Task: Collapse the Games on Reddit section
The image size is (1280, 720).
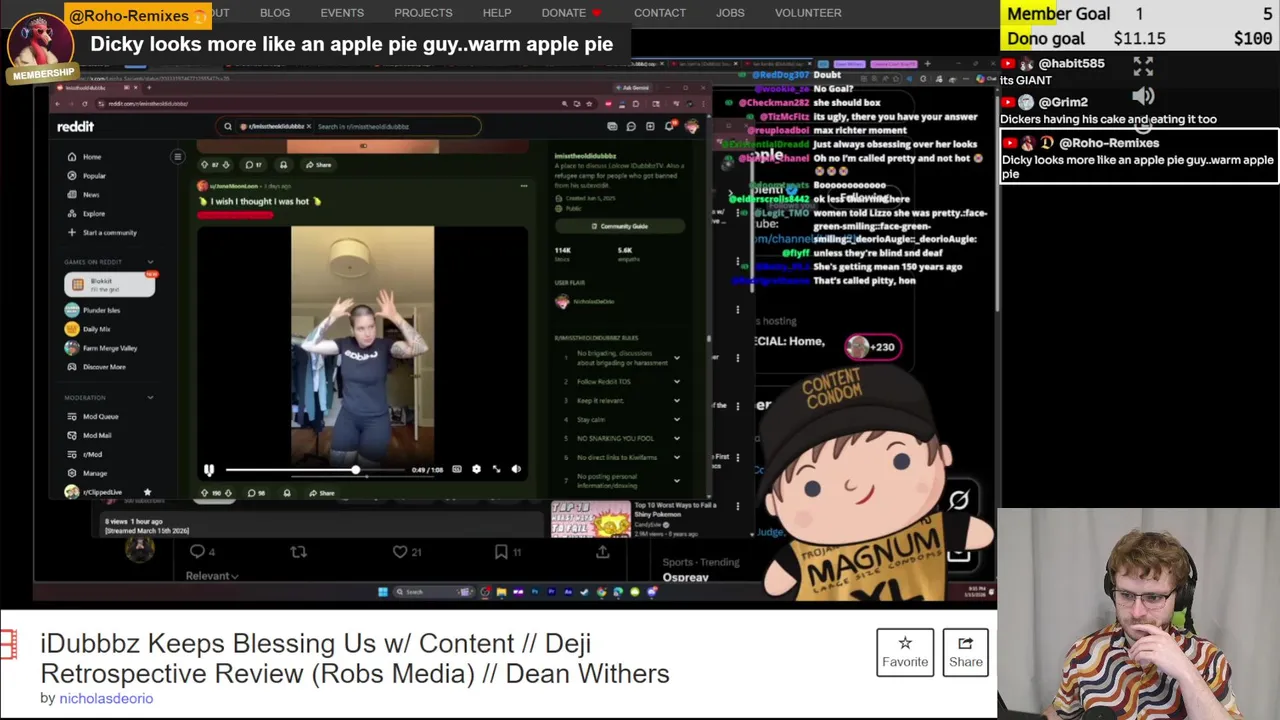Action: pos(150,262)
